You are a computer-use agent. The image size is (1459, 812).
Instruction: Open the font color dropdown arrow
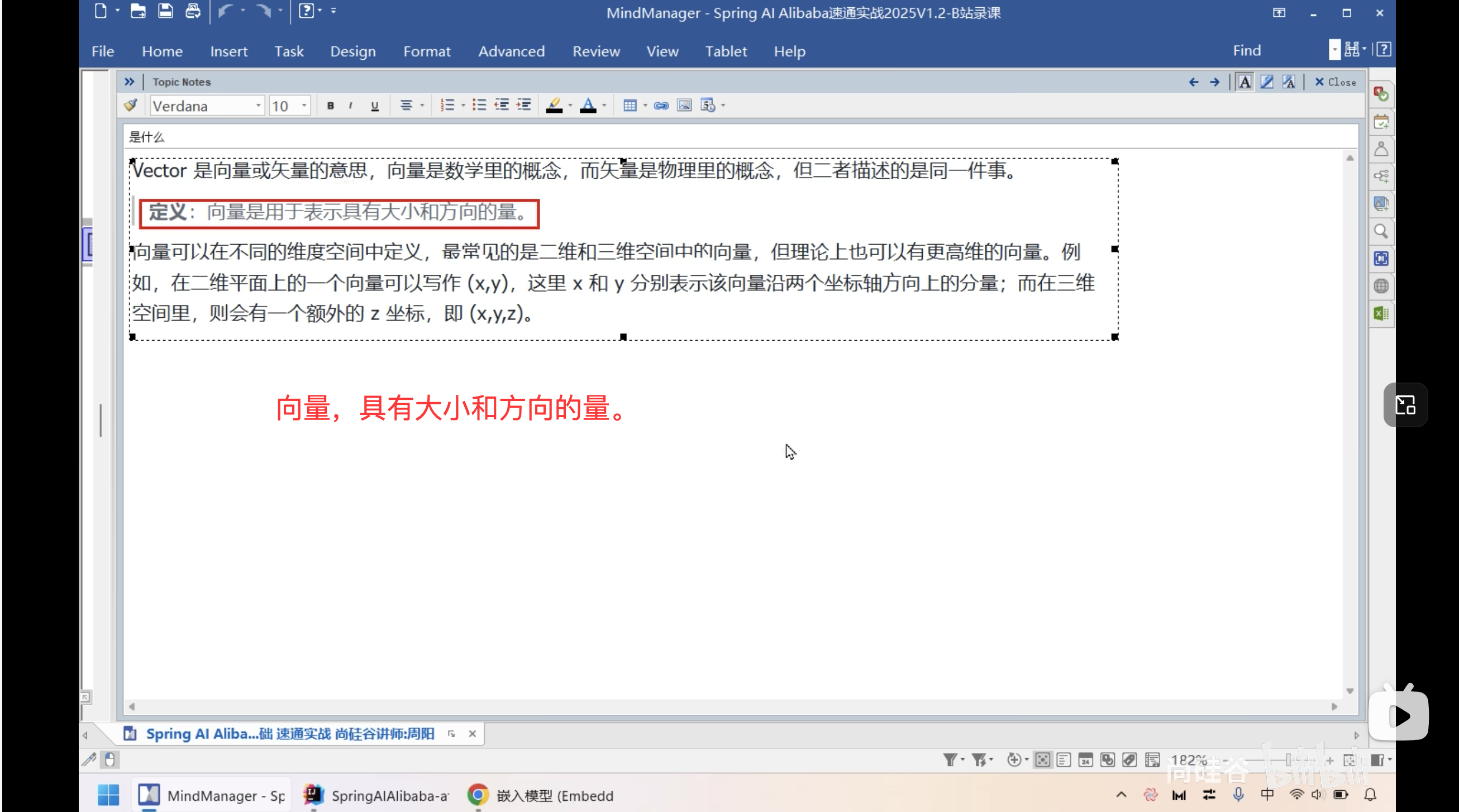point(603,106)
